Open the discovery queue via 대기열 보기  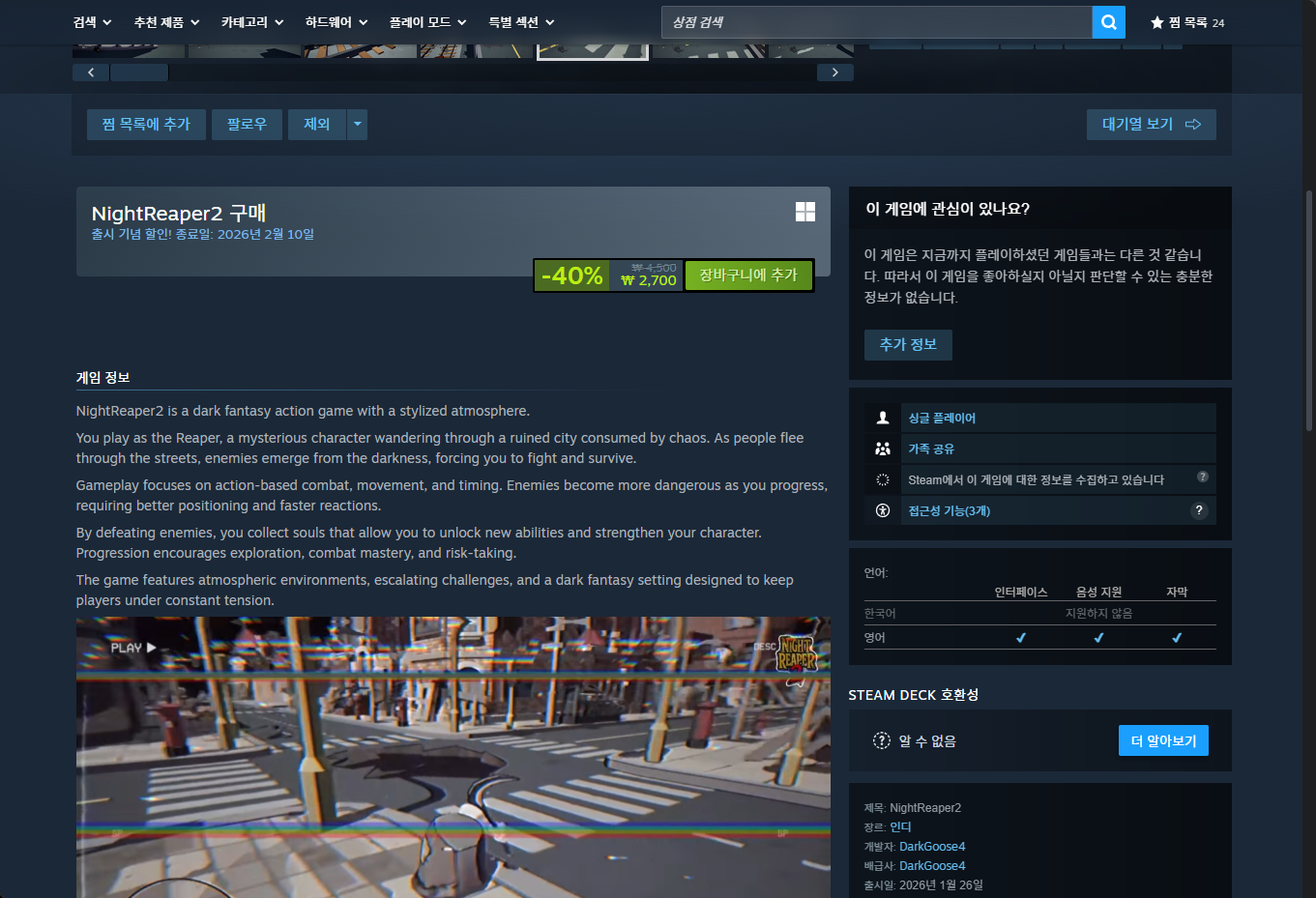coord(1152,124)
